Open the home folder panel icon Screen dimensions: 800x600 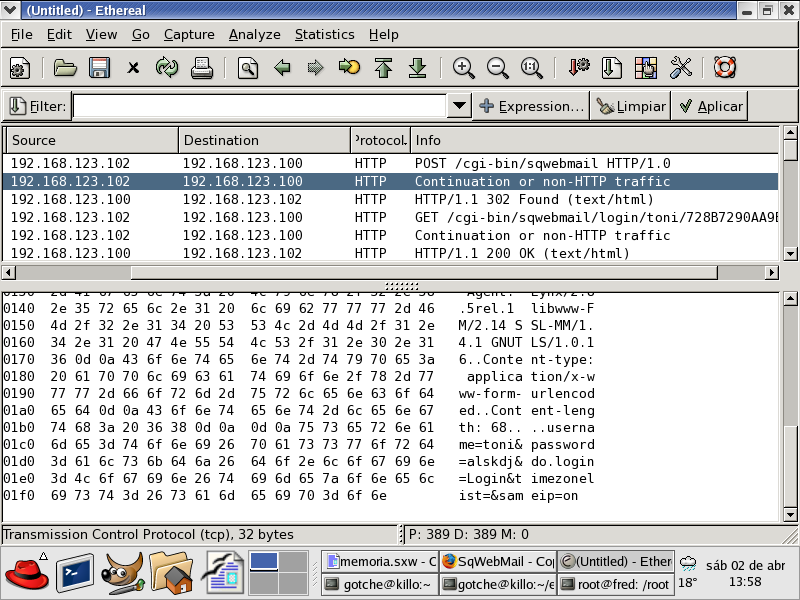tap(171, 573)
